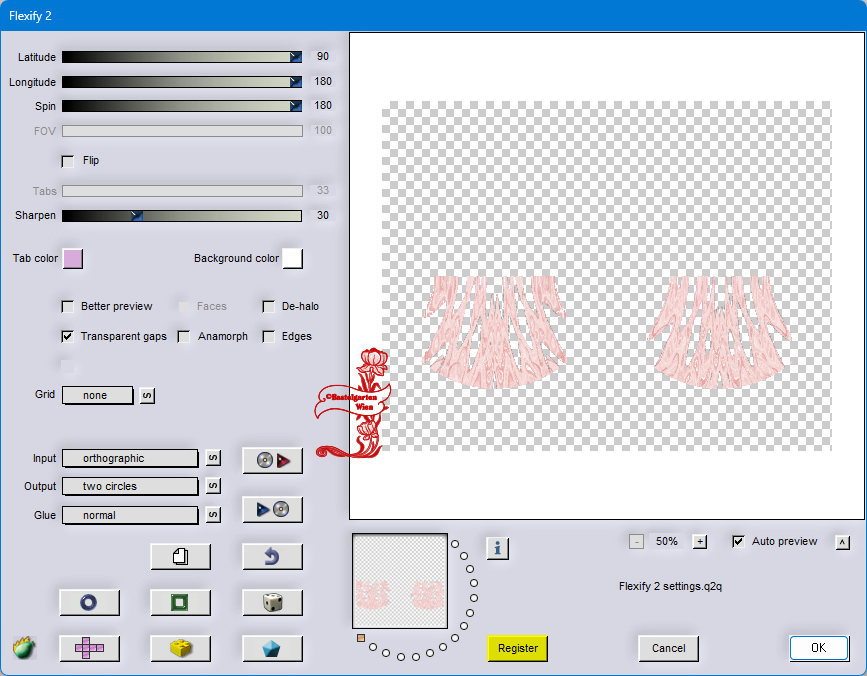Toggle the Auto preview checkbox
Screen dimensions: 867x676
pos(738,541)
